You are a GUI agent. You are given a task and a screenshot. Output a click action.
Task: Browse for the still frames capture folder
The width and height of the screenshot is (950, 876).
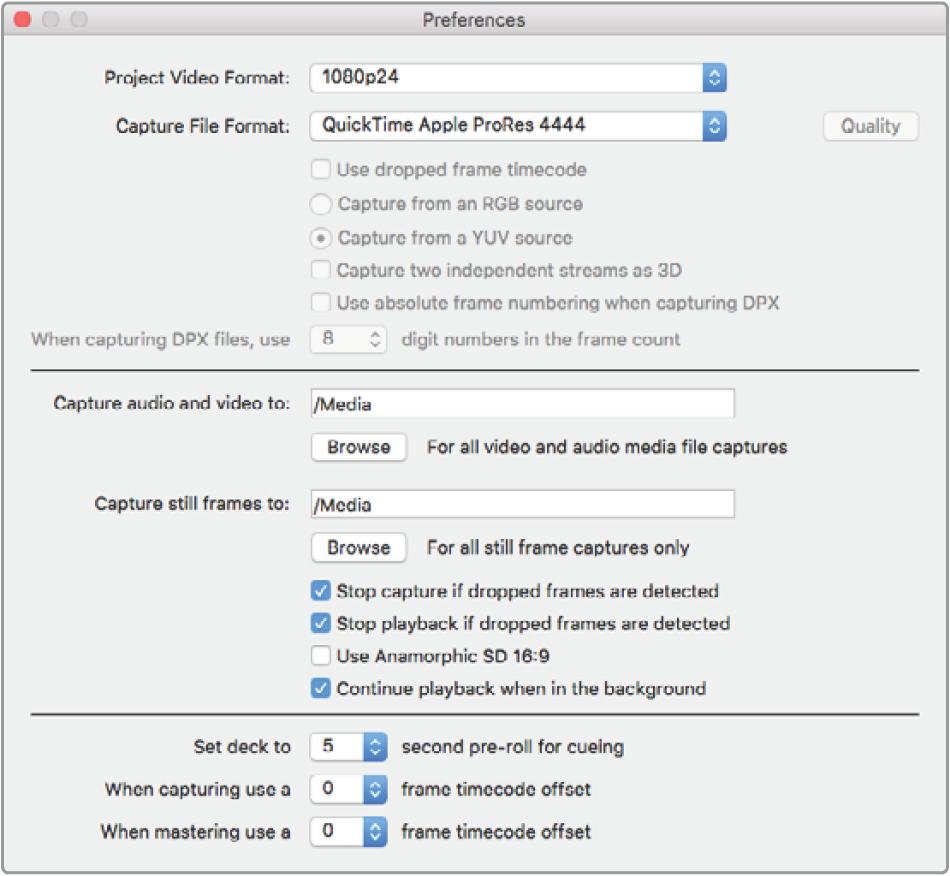359,548
